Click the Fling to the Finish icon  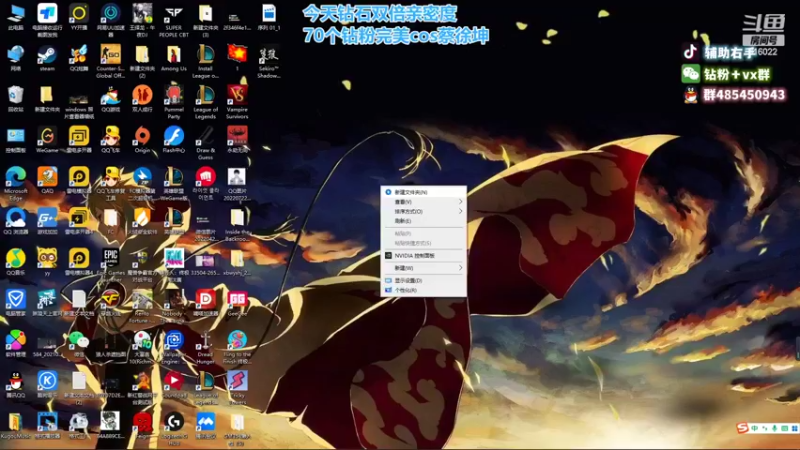pos(237,347)
